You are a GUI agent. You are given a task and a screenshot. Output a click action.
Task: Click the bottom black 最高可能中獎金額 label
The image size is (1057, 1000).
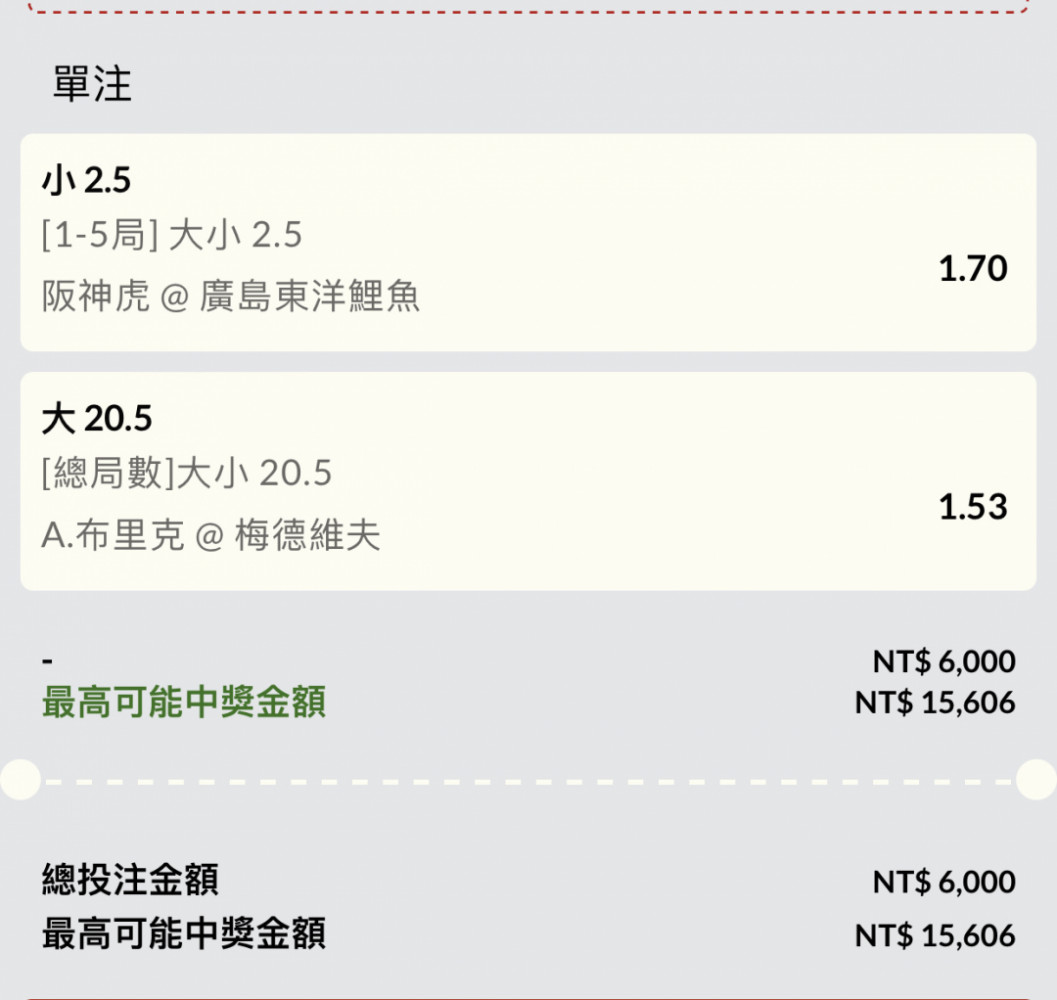point(184,934)
